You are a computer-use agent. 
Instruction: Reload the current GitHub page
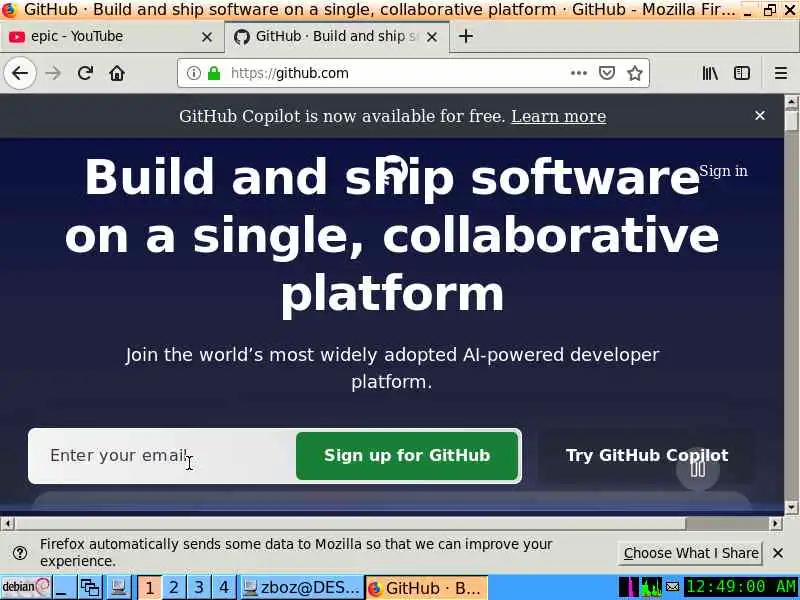[x=85, y=73]
